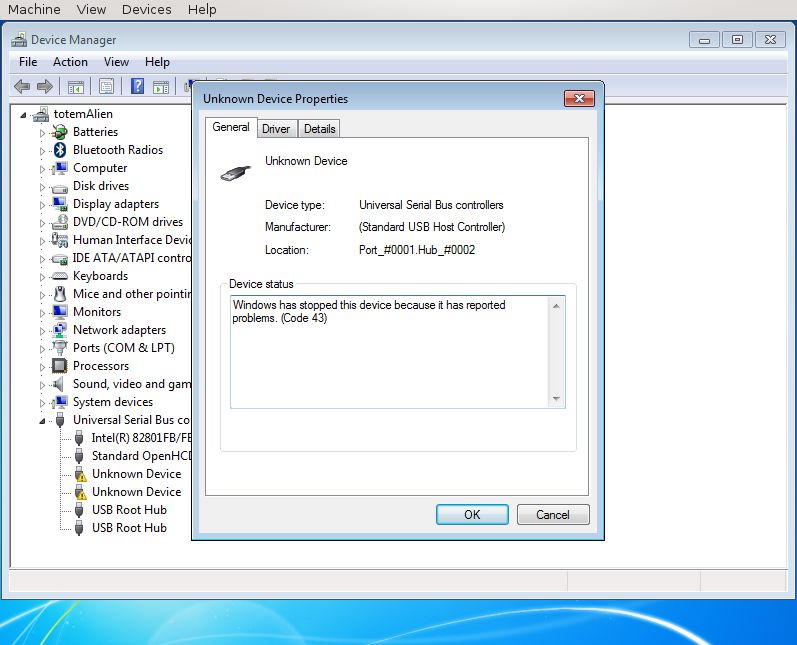Click the Forward arrow toolbar icon
This screenshot has width=797, height=645.
45,86
